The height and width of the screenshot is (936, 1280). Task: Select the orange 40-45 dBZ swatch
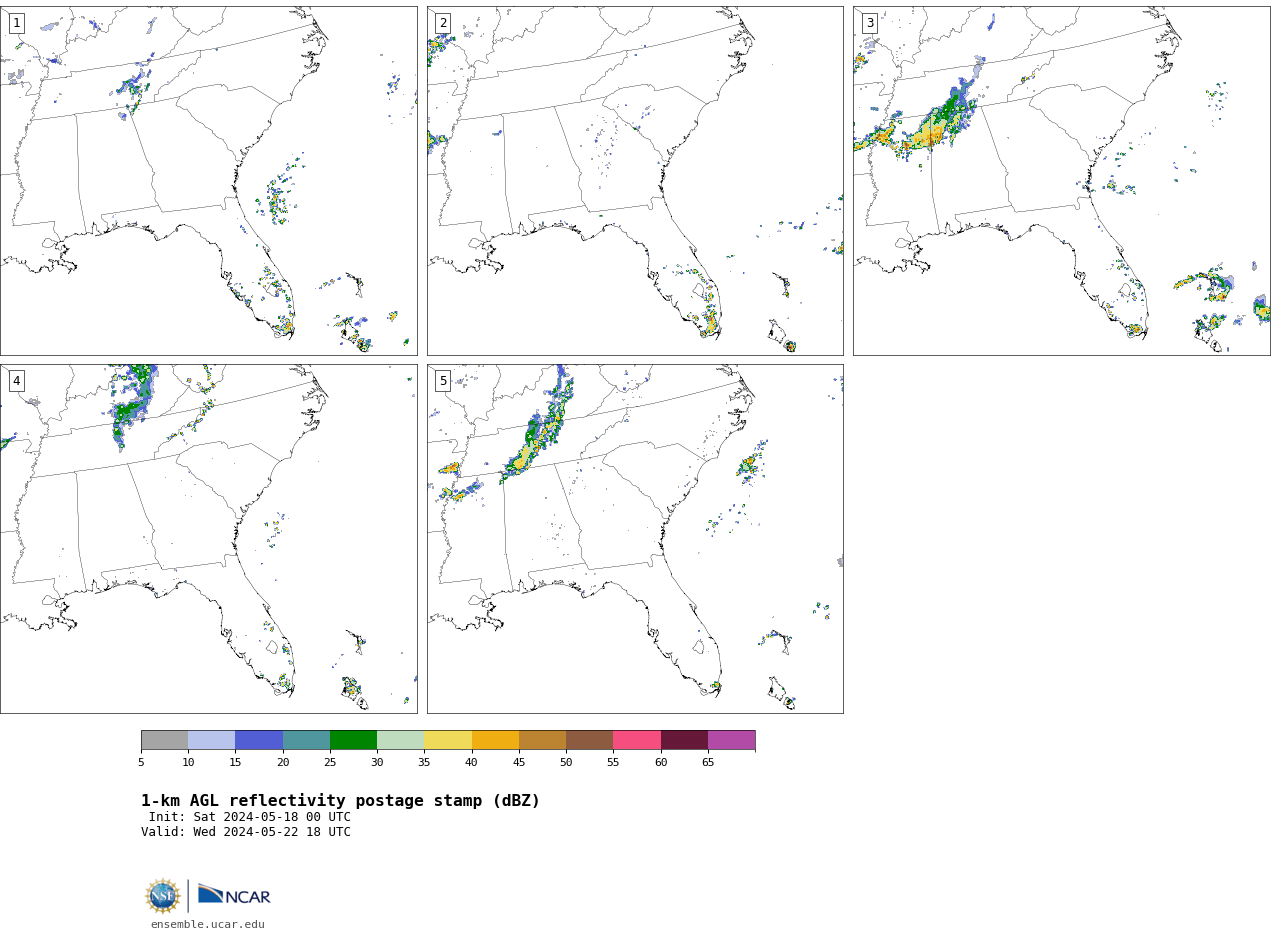coord(495,740)
